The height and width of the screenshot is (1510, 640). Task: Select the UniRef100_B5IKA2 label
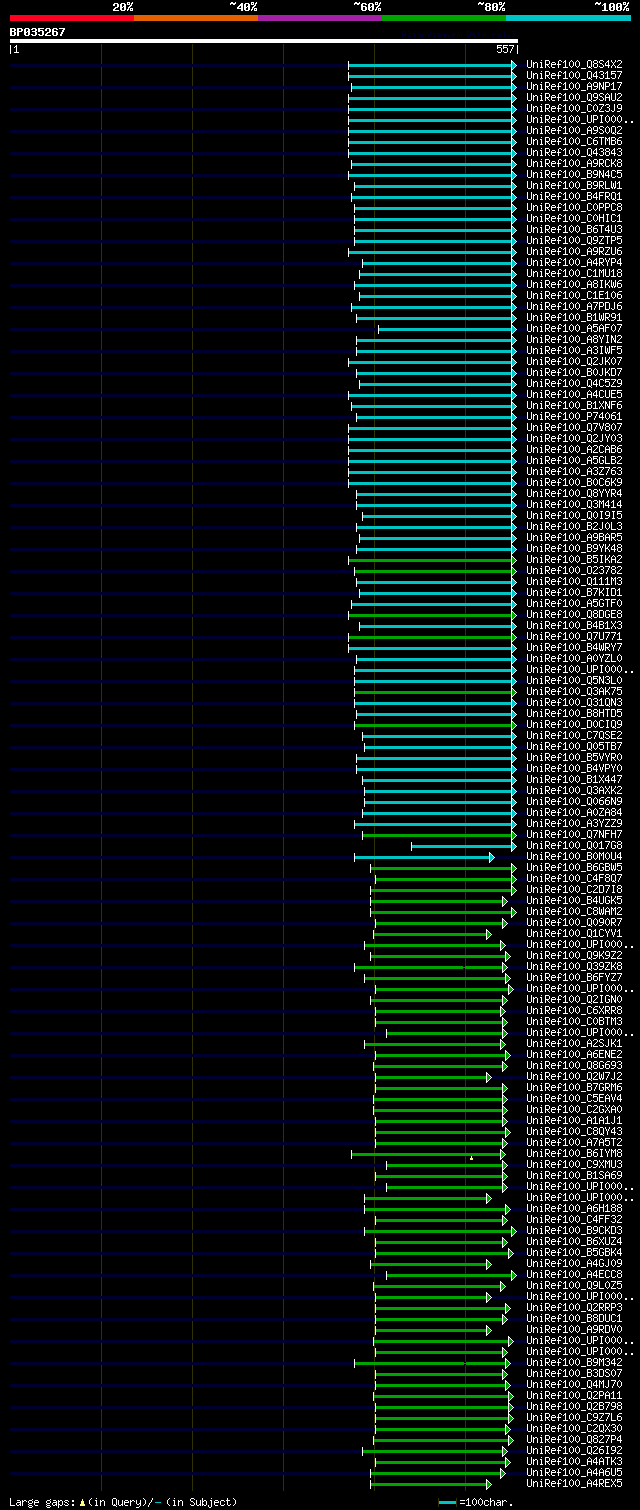coord(574,559)
